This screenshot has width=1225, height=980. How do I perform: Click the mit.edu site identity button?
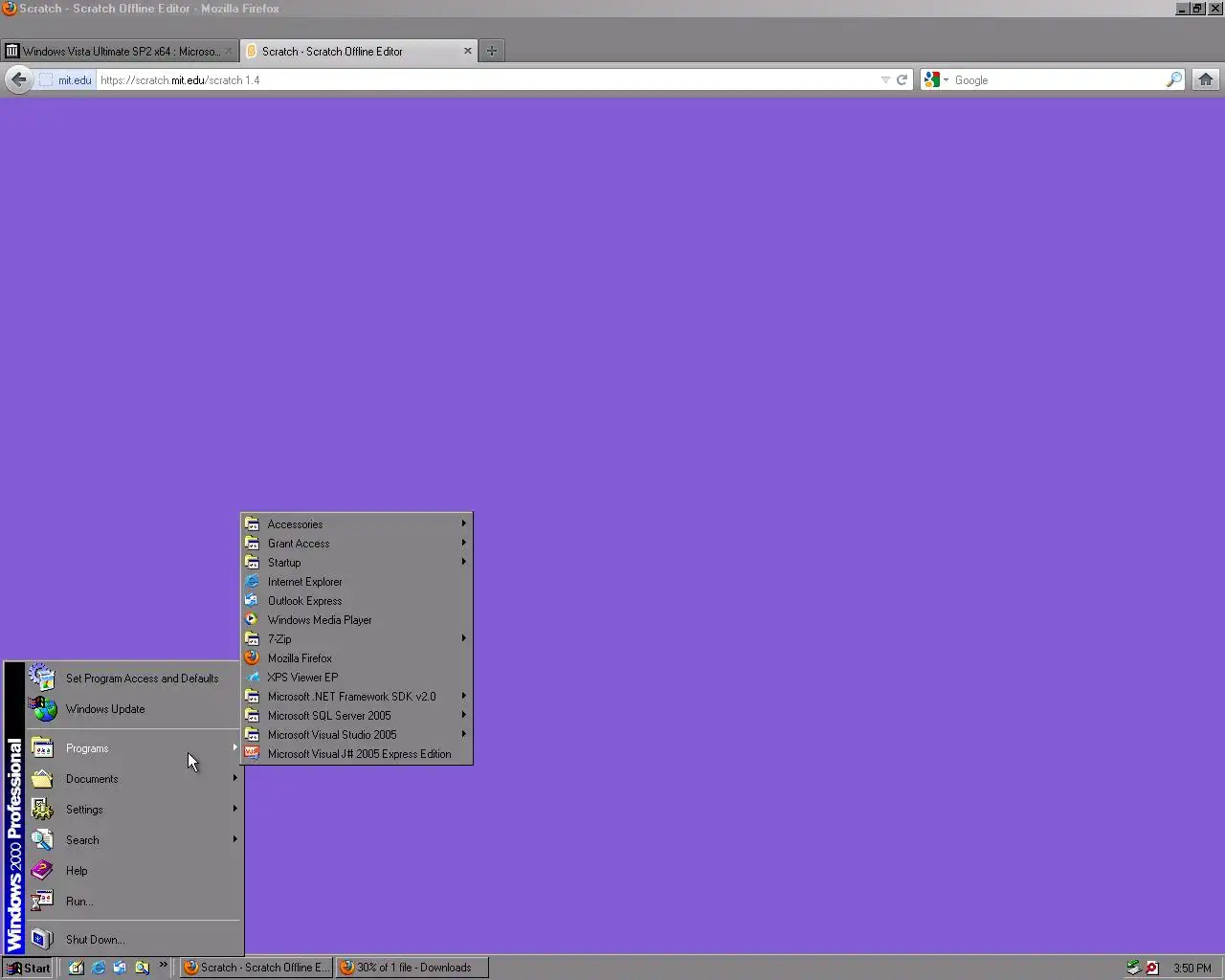pyautogui.click(x=66, y=80)
